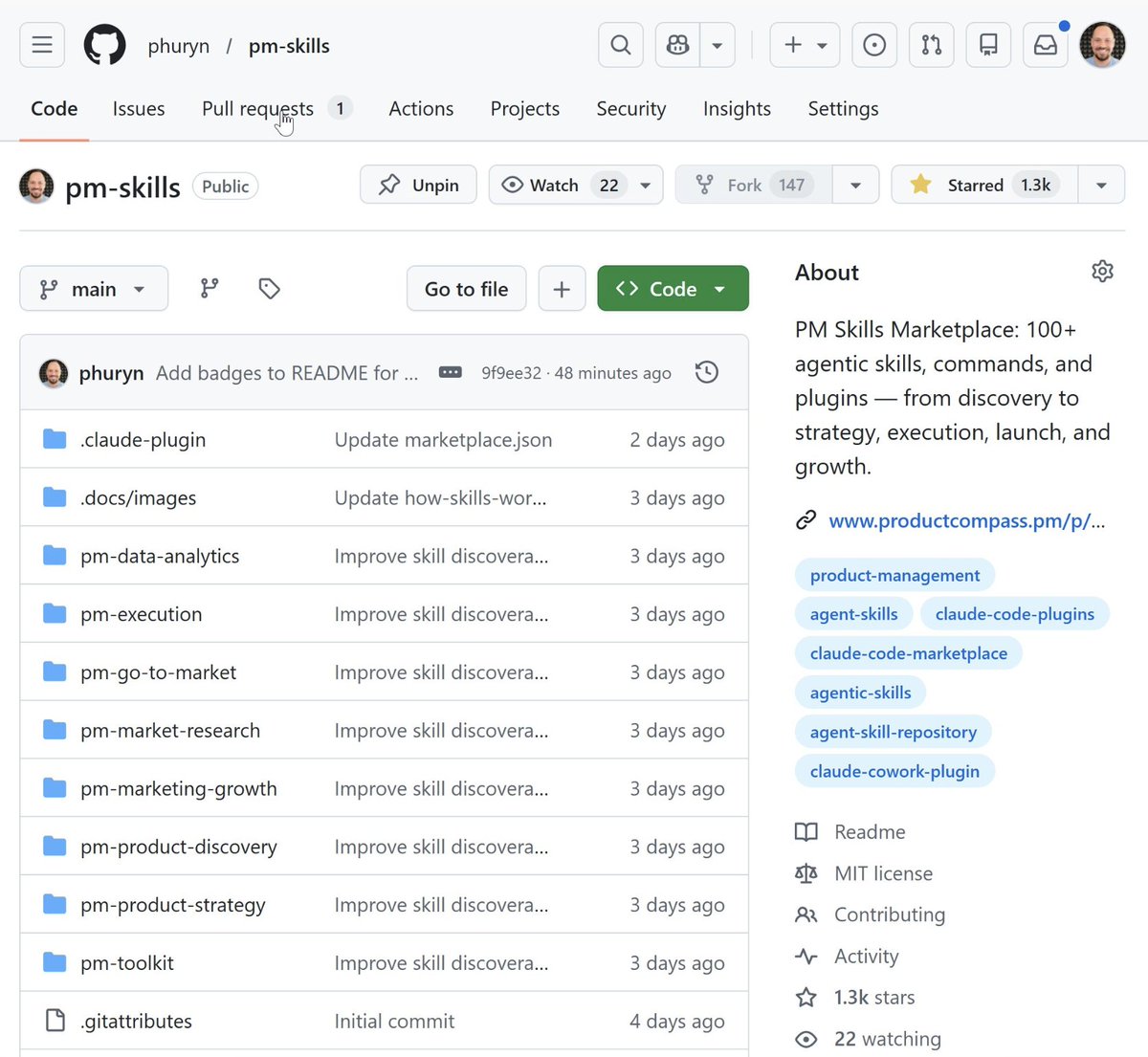1148x1057 pixels.
Task: Click the Go to file search box
Action: [x=466, y=289]
